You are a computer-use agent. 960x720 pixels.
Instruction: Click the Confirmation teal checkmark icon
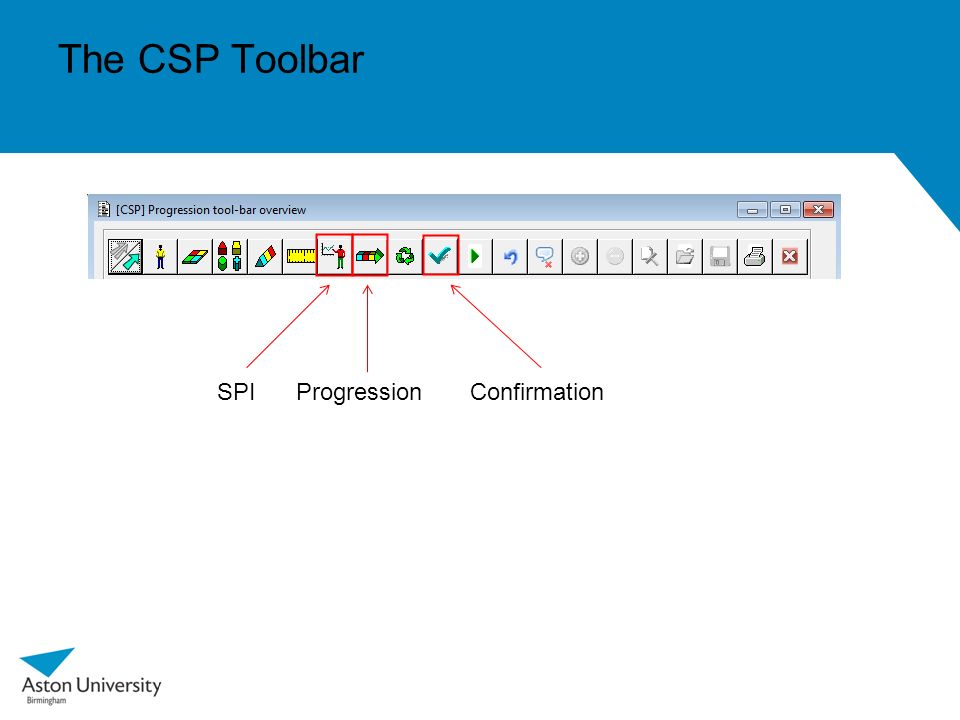click(x=440, y=255)
